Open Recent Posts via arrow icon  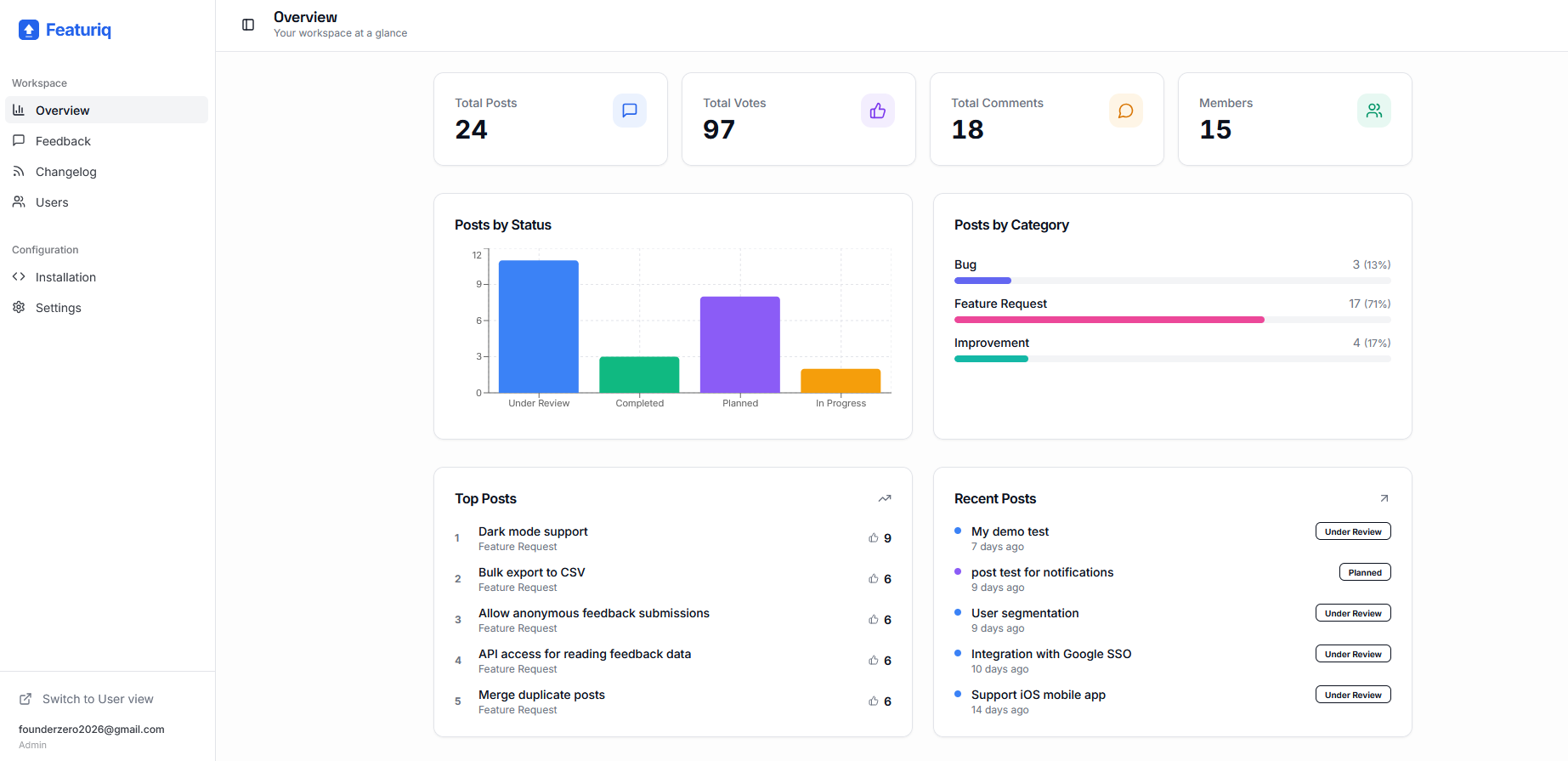pos(1384,498)
